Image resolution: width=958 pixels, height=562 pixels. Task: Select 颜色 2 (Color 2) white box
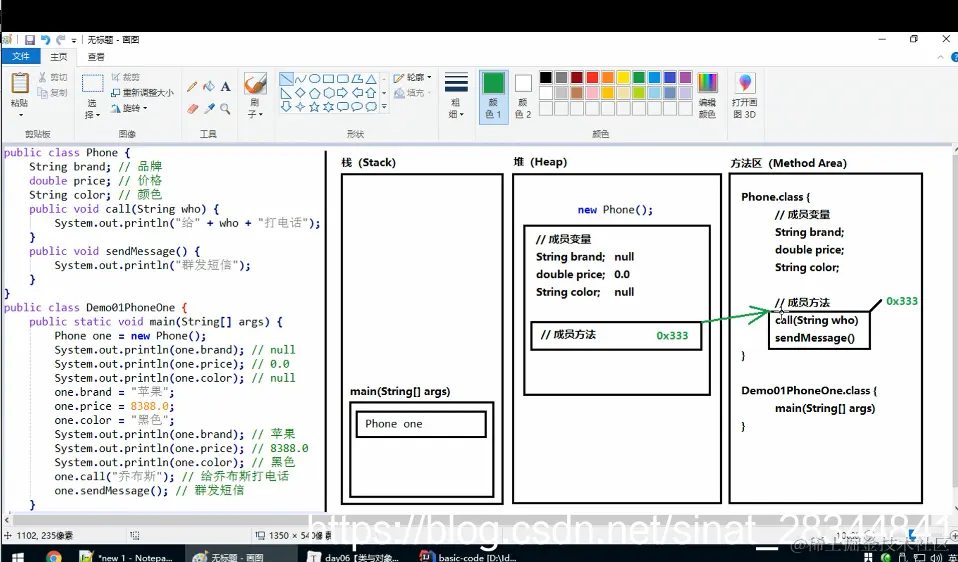click(524, 96)
